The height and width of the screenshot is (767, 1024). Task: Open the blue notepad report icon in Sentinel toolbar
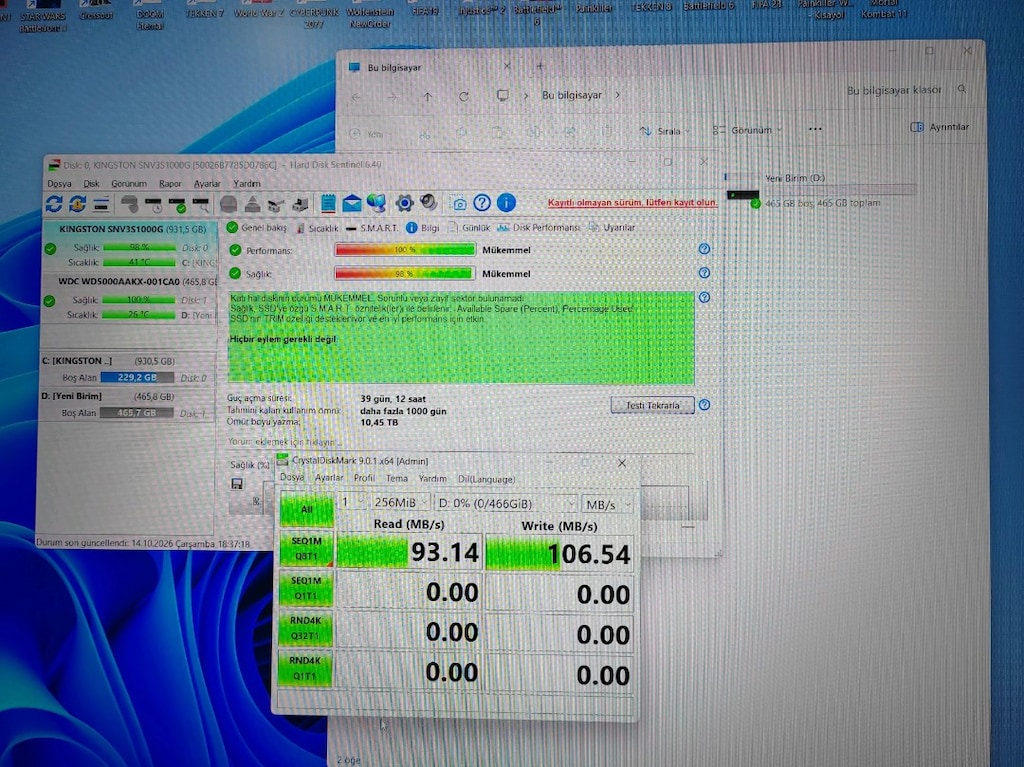pyautogui.click(x=328, y=203)
